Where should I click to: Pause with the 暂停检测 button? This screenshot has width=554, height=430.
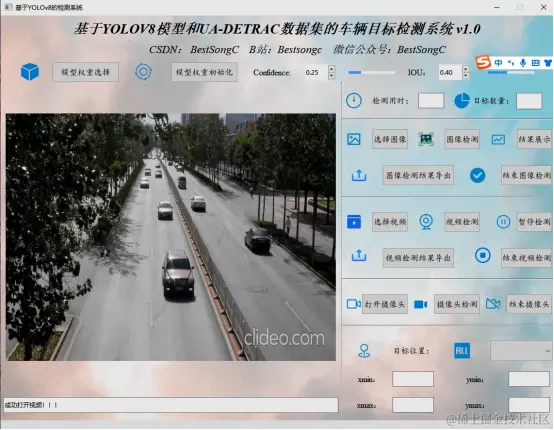click(534, 222)
